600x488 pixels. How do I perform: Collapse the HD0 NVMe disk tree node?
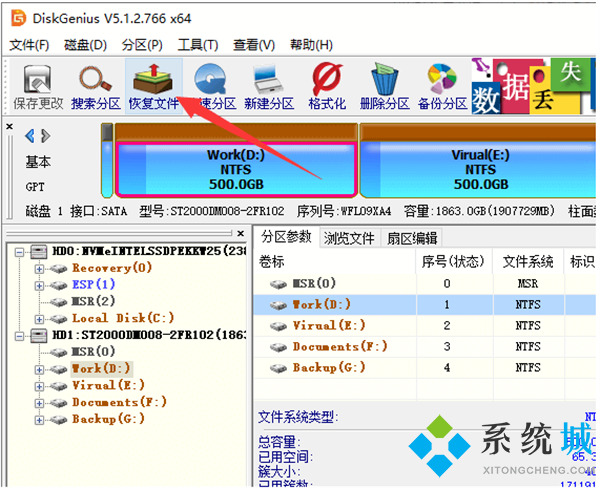[x=22, y=251]
